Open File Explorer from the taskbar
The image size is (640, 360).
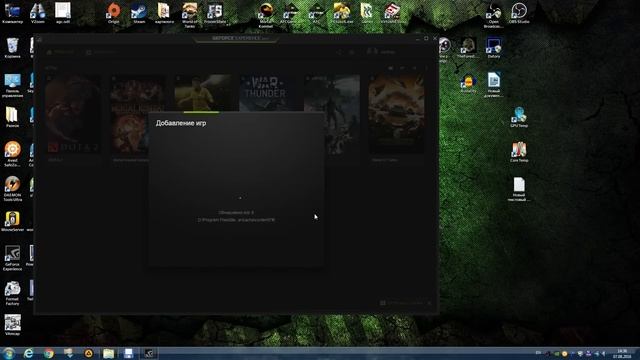[109, 353]
